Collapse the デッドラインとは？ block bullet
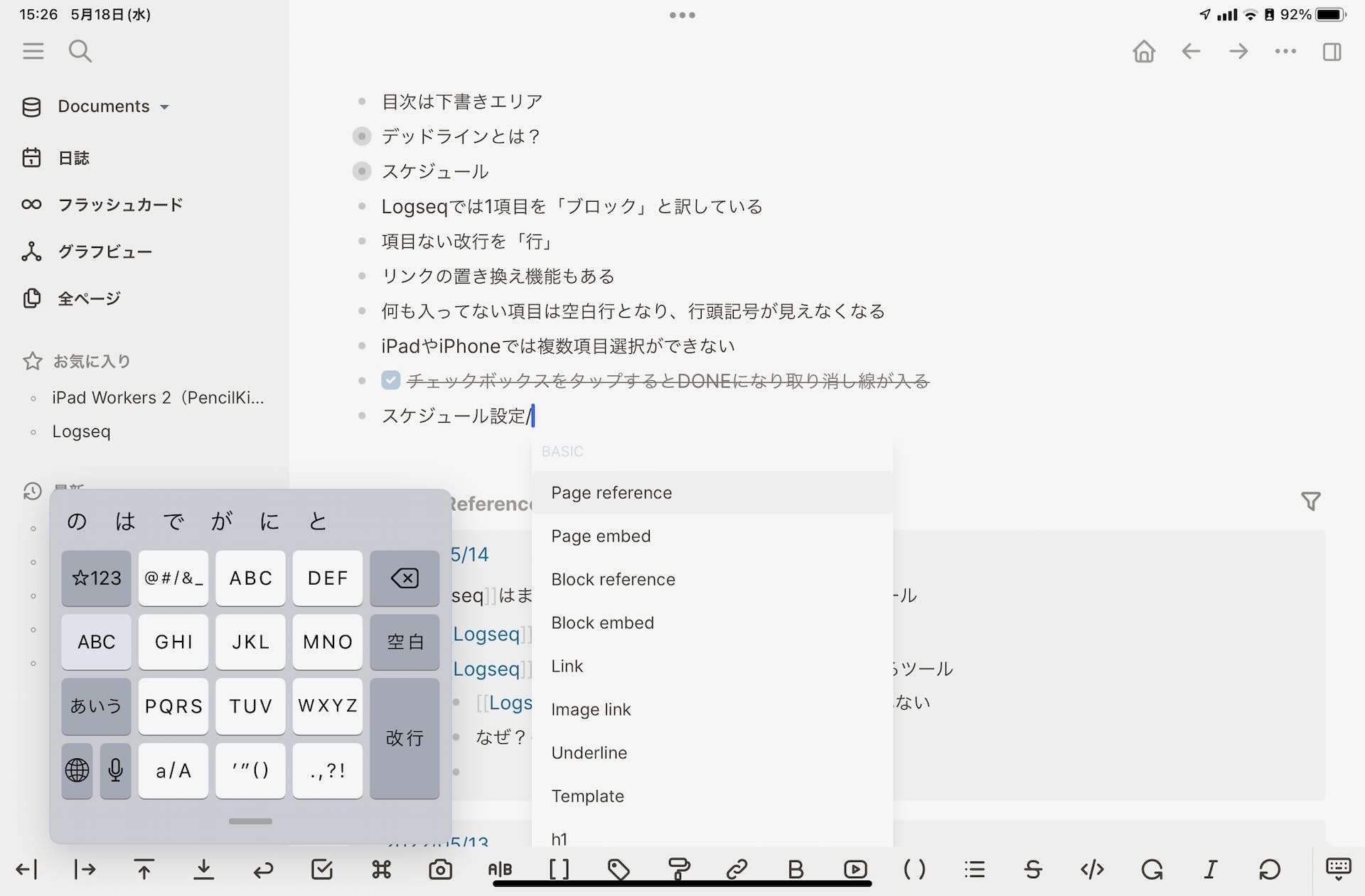 362,136
